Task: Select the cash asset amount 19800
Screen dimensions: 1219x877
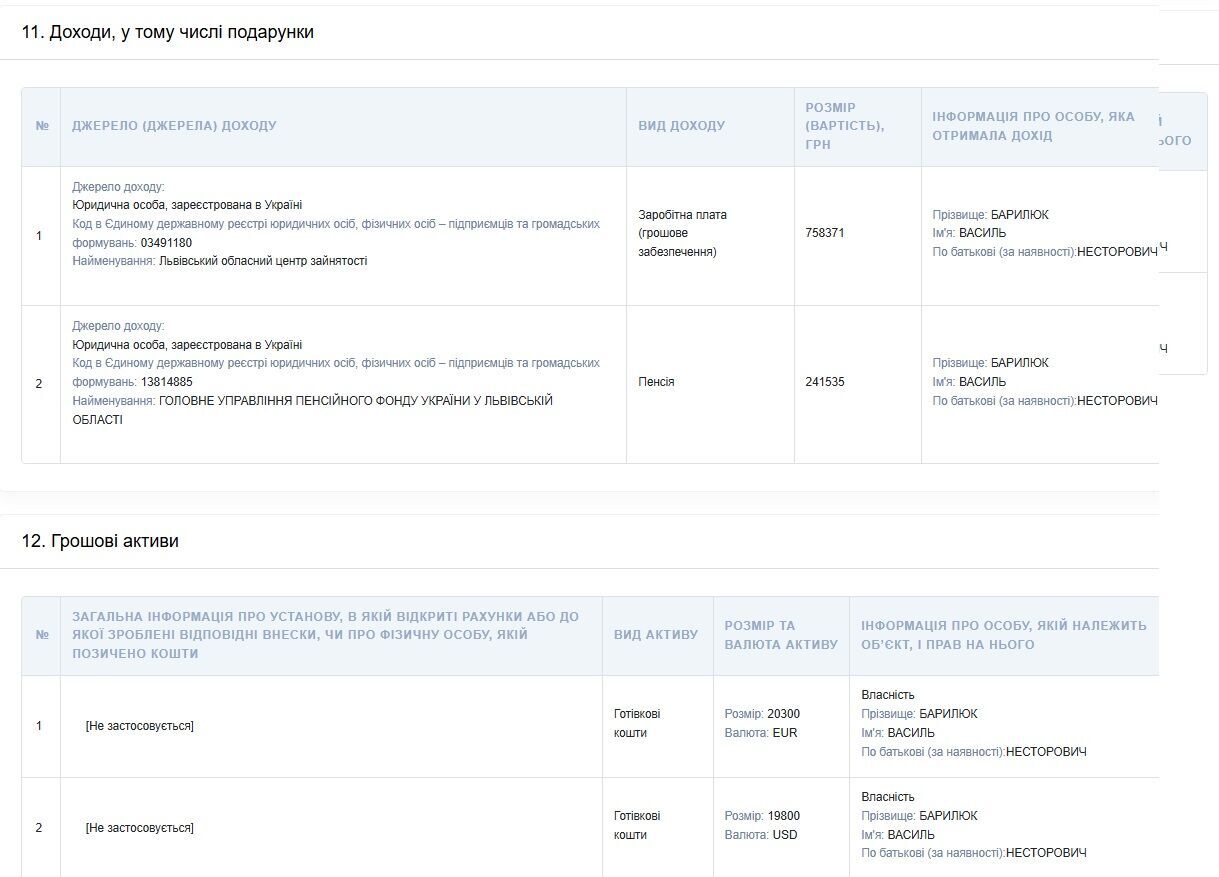Action: (x=783, y=816)
